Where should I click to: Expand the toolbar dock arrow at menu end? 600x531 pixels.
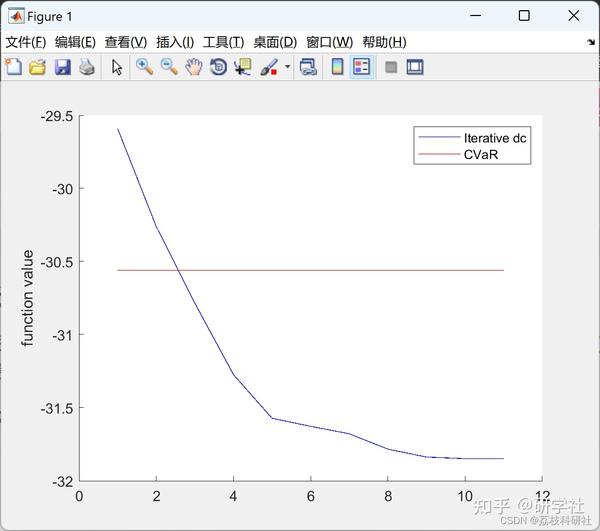tap(591, 42)
